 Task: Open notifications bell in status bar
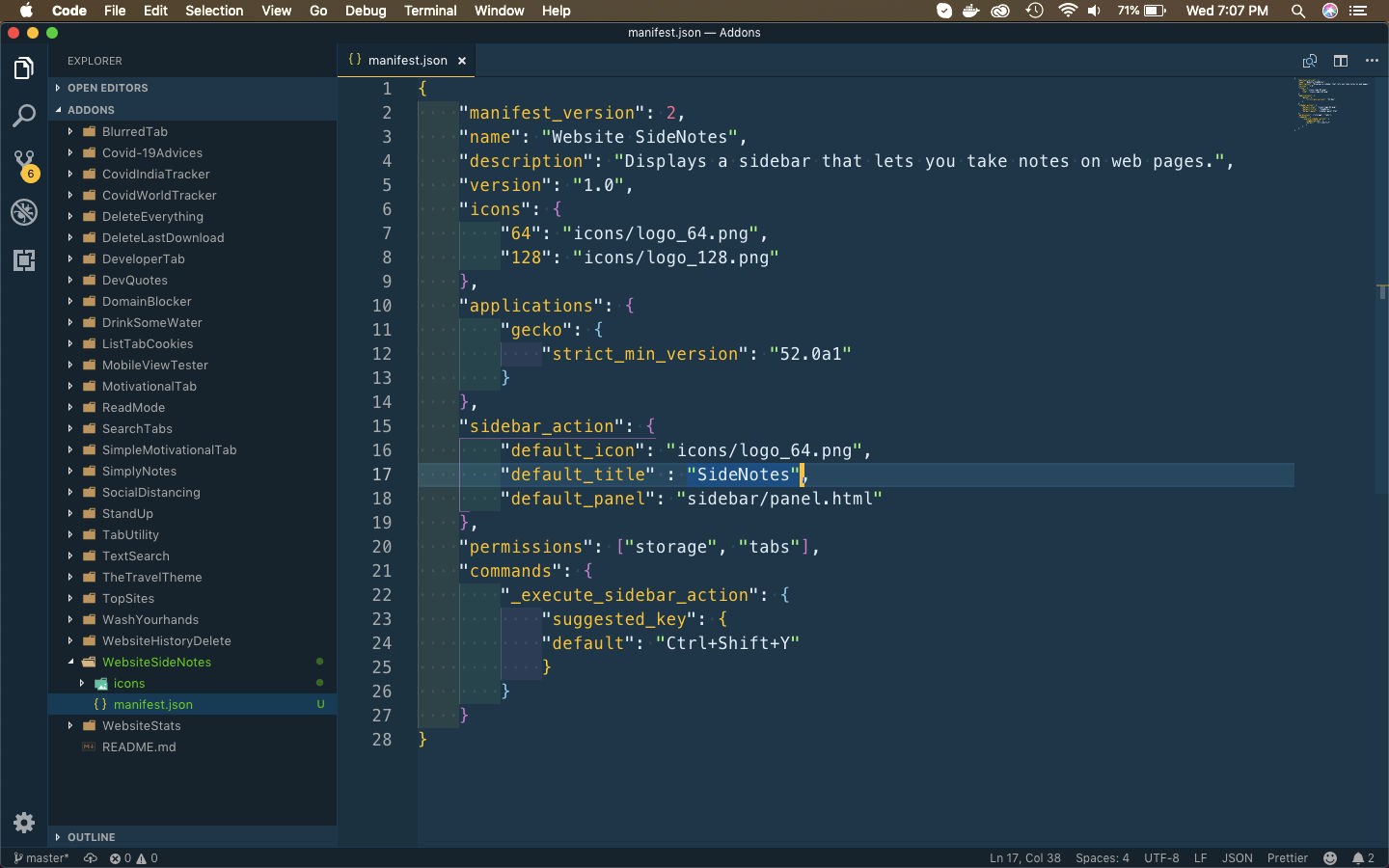[x=1363, y=858]
